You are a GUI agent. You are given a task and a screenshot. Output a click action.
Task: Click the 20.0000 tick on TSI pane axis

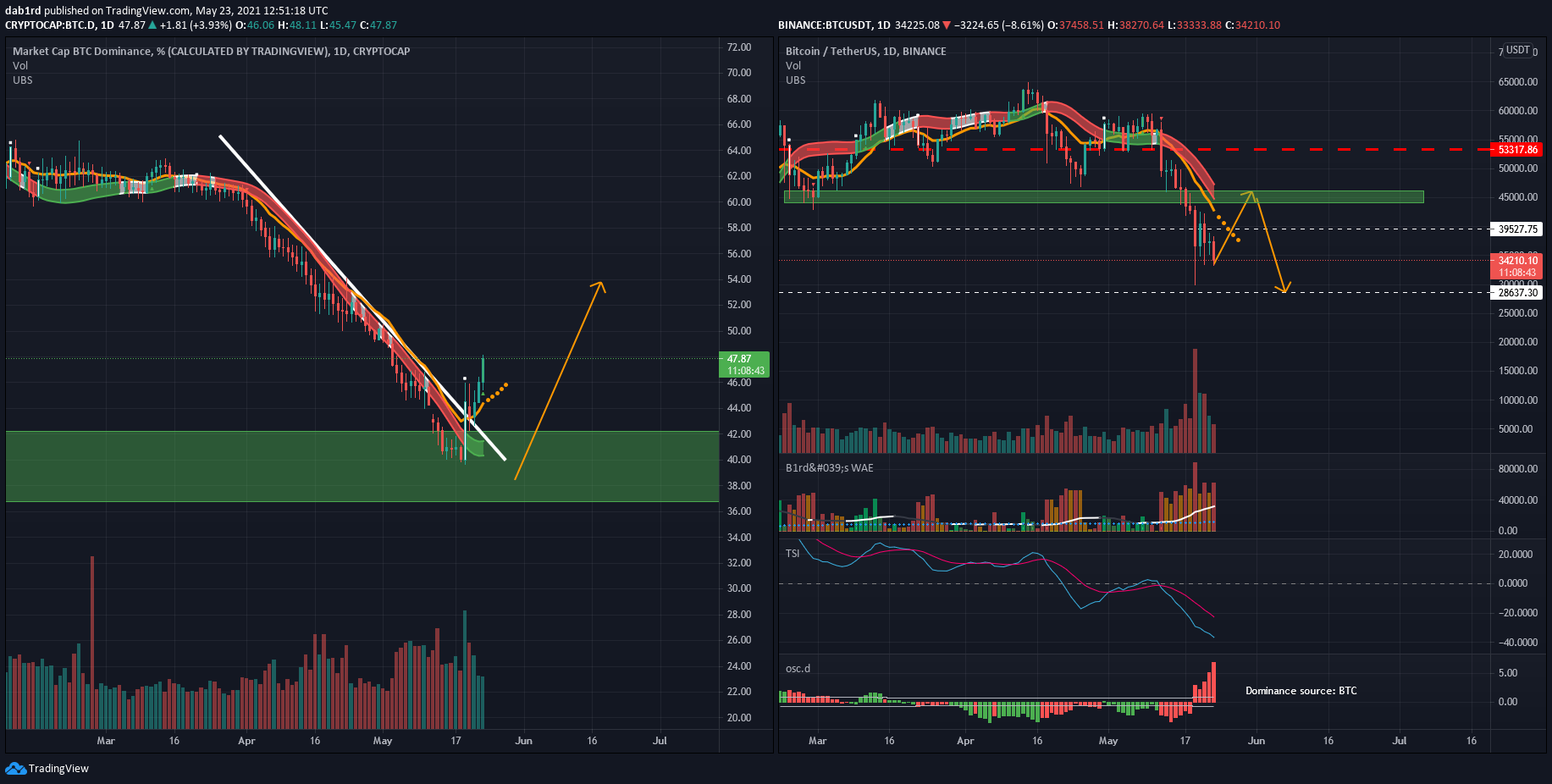(1516, 555)
